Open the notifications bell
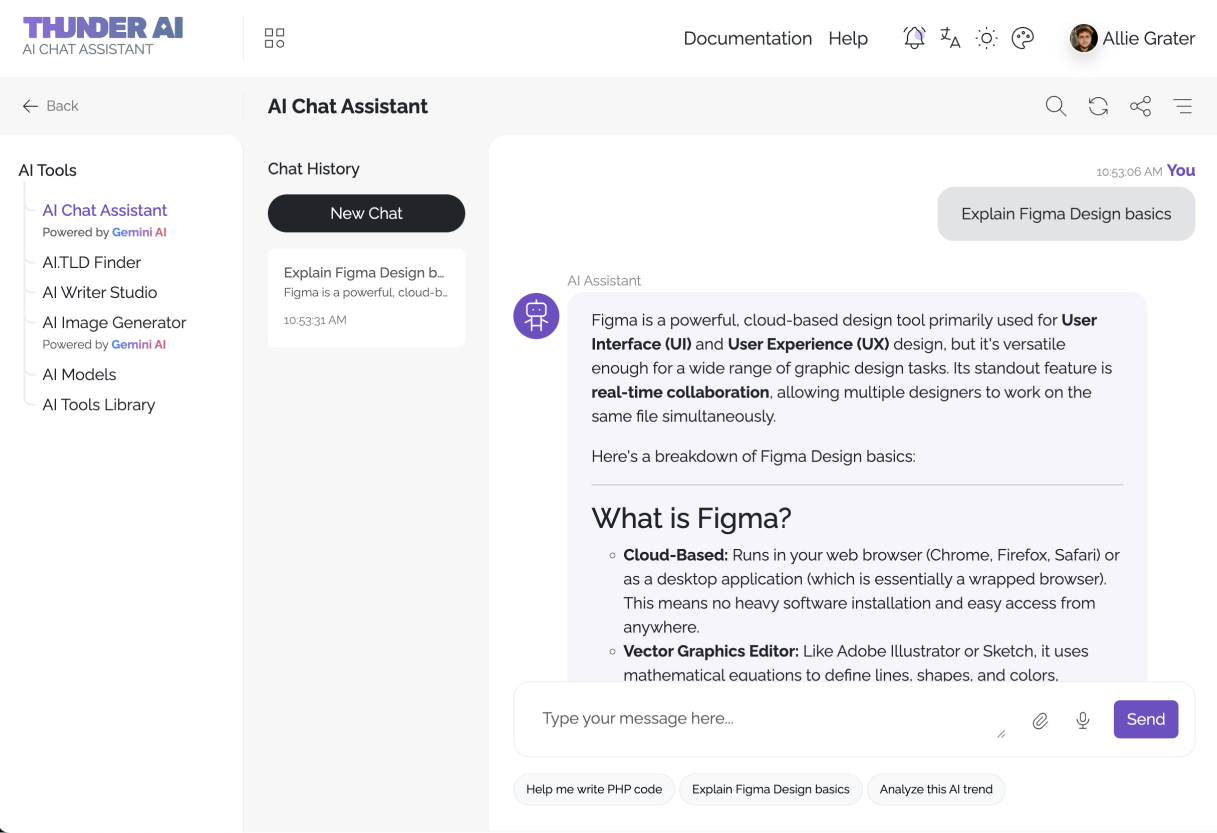Screen dimensions: 1217x833 [914, 38]
